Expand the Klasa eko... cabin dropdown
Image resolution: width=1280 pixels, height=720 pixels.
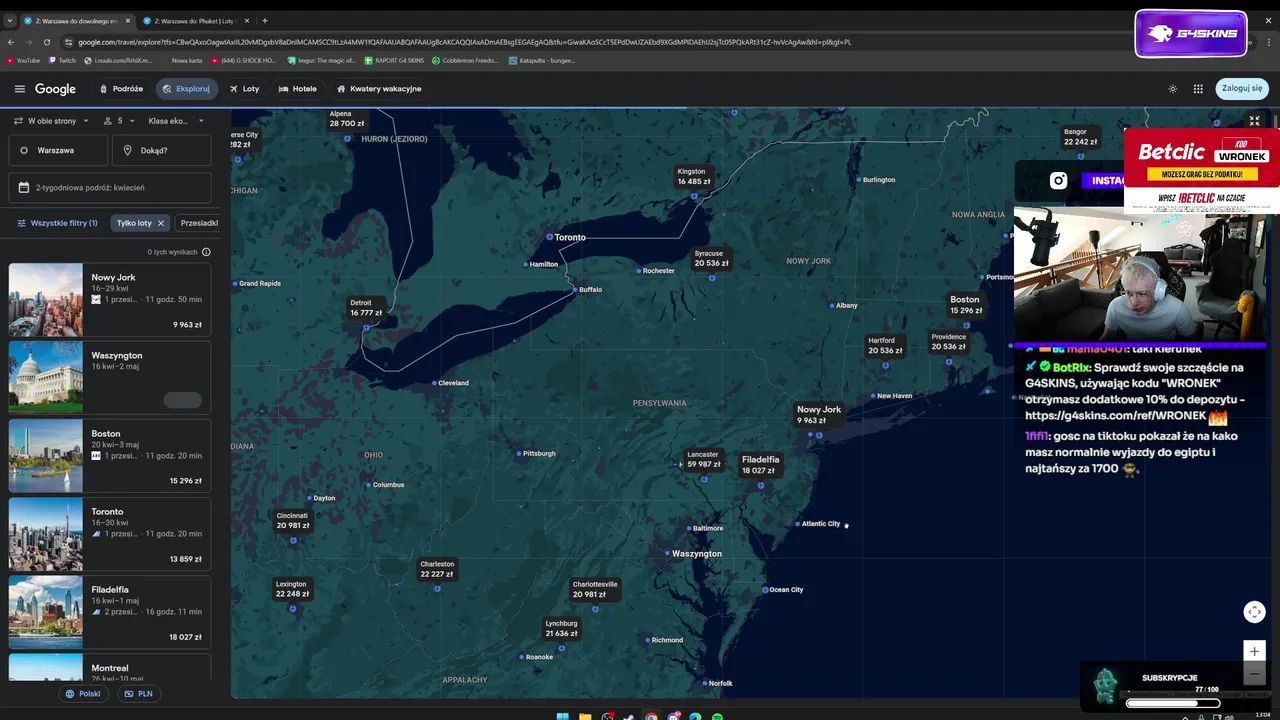[176, 121]
